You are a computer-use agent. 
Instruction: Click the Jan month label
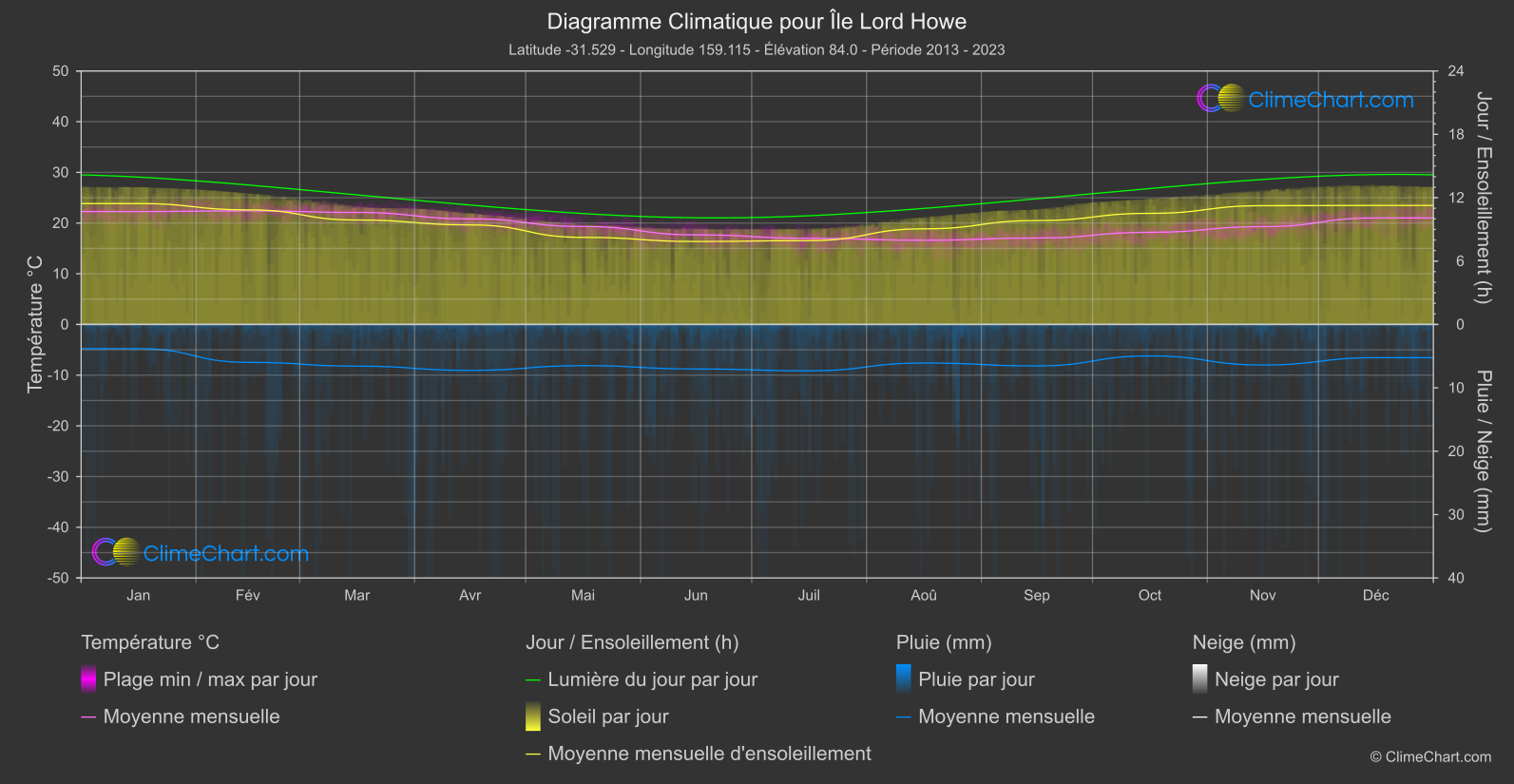[x=139, y=595]
